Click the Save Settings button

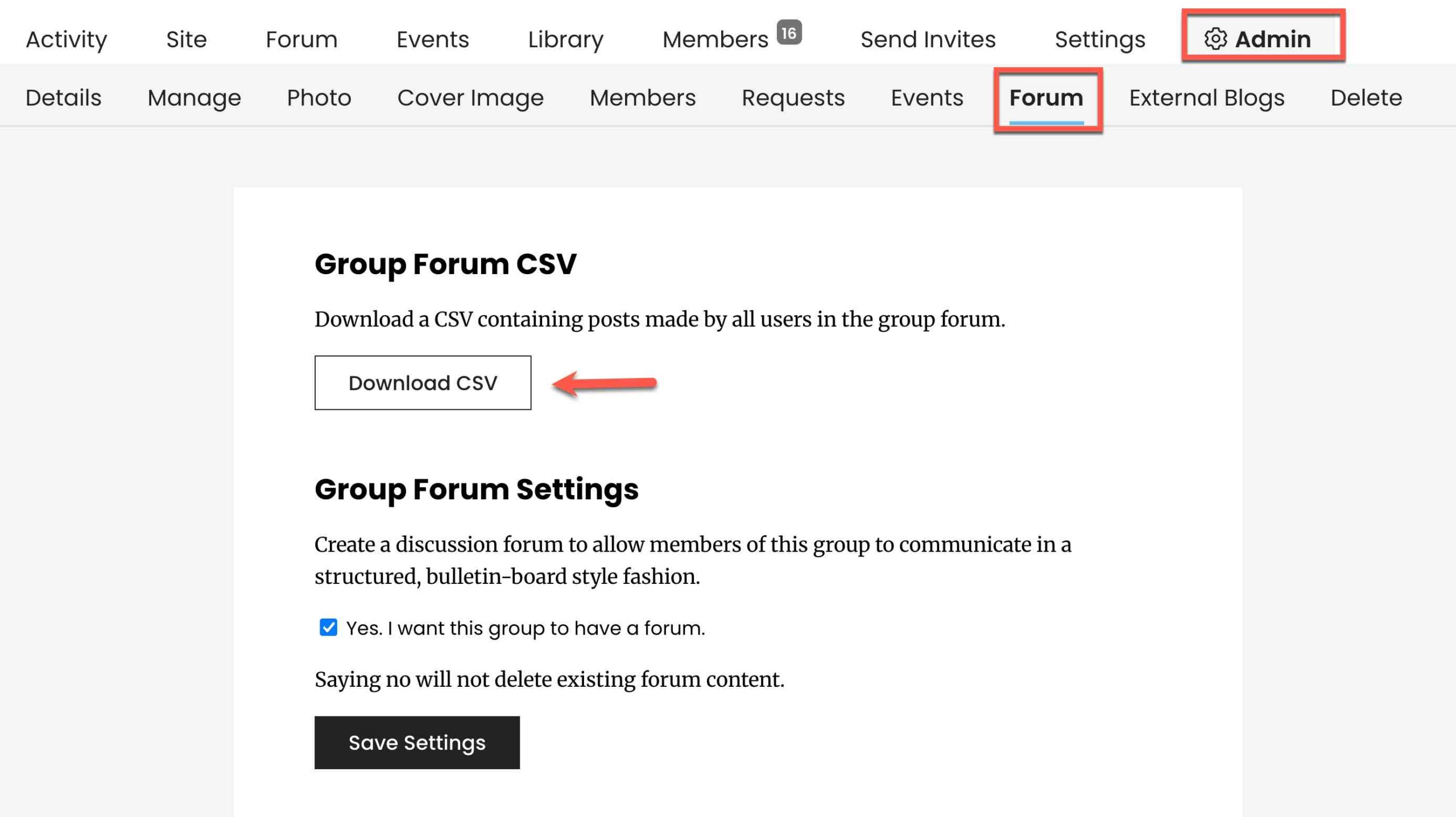417,743
